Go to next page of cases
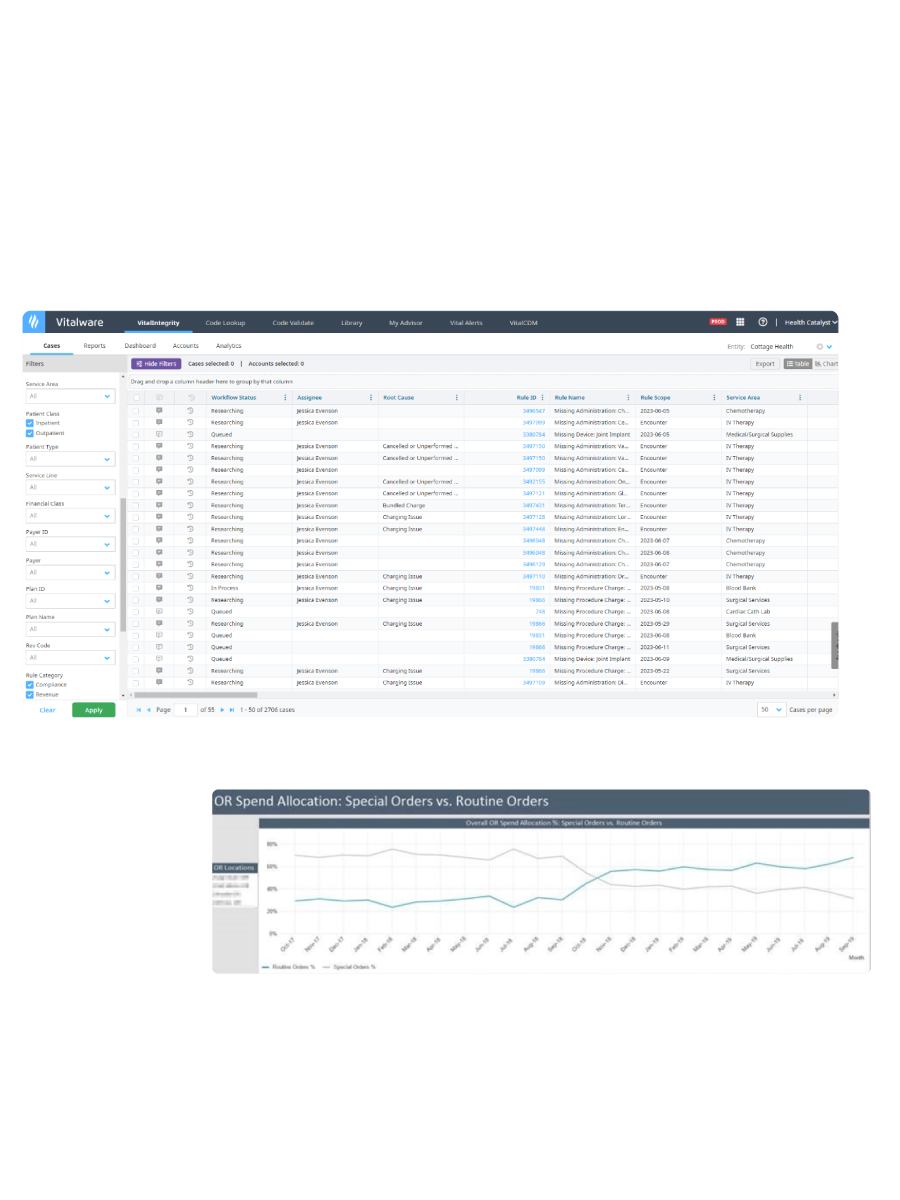 pos(222,709)
